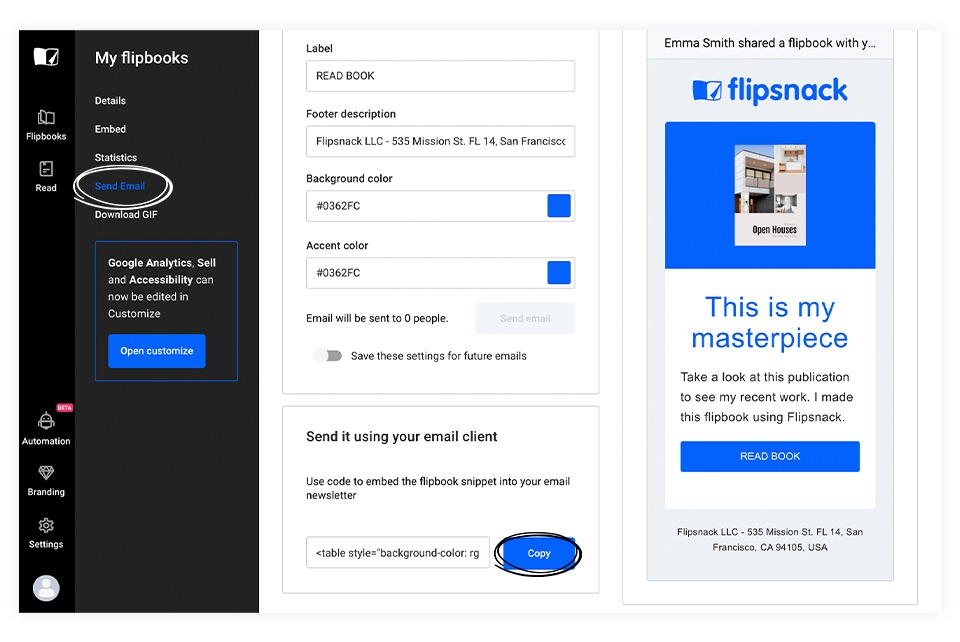Click the 'Google Analytics, Sell and Accessibility' notice text
This screenshot has width=960, height=642.
162,288
